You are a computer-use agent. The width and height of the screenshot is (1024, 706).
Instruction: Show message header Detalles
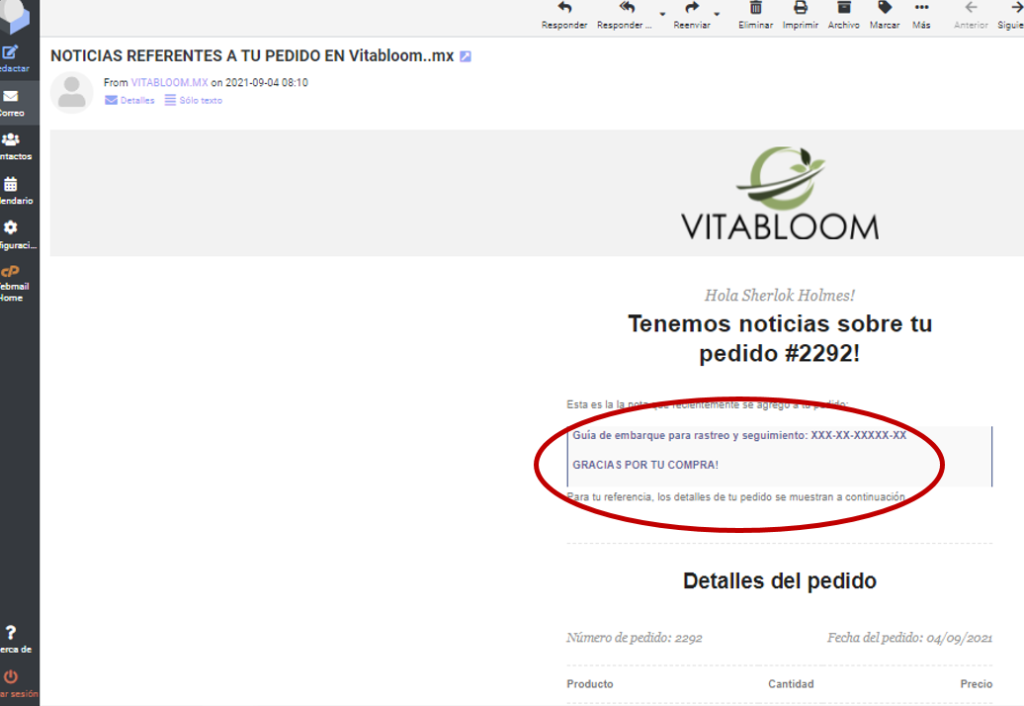coord(130,100)
